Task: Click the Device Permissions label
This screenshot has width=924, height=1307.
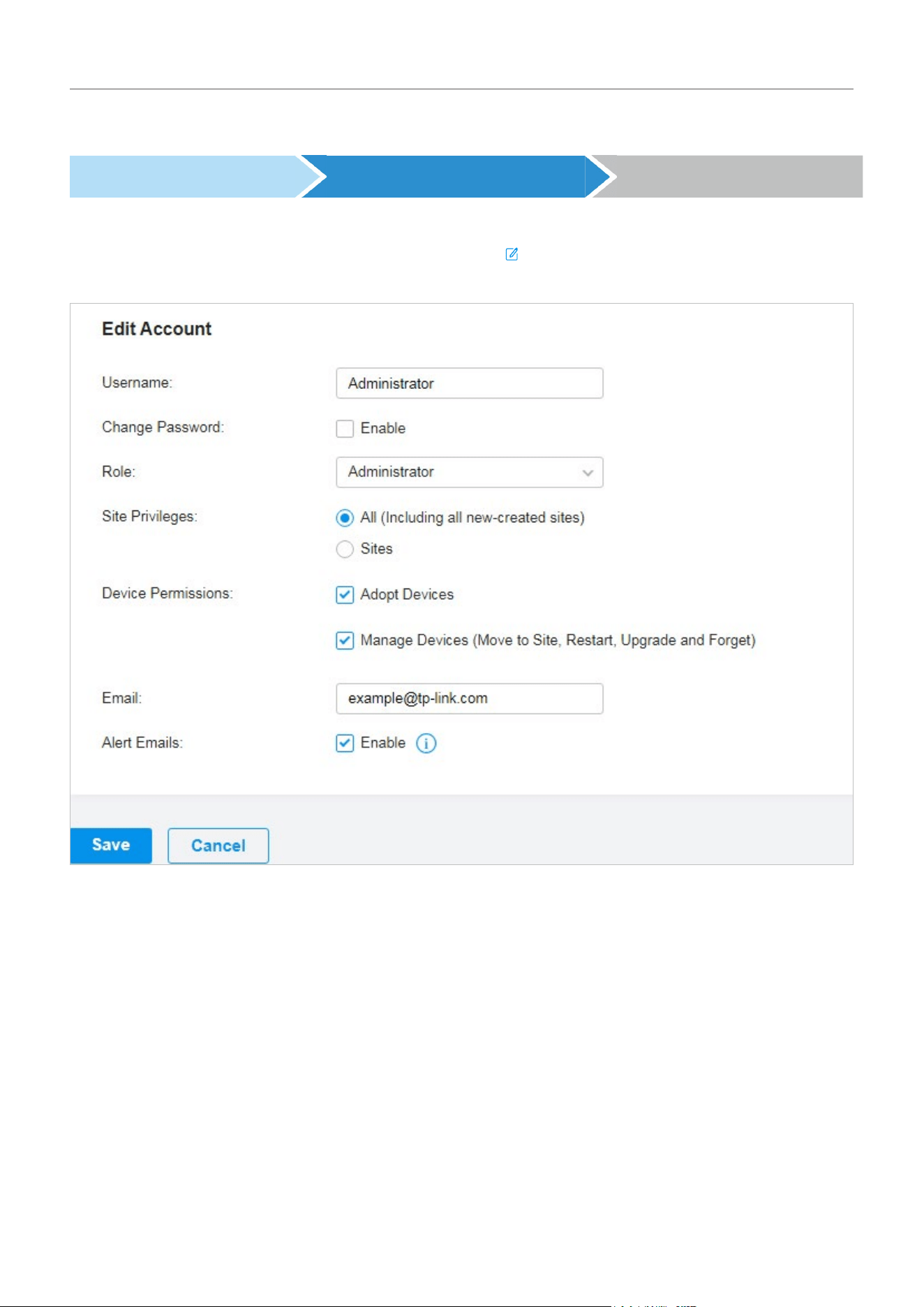Action: coord(167,593)
